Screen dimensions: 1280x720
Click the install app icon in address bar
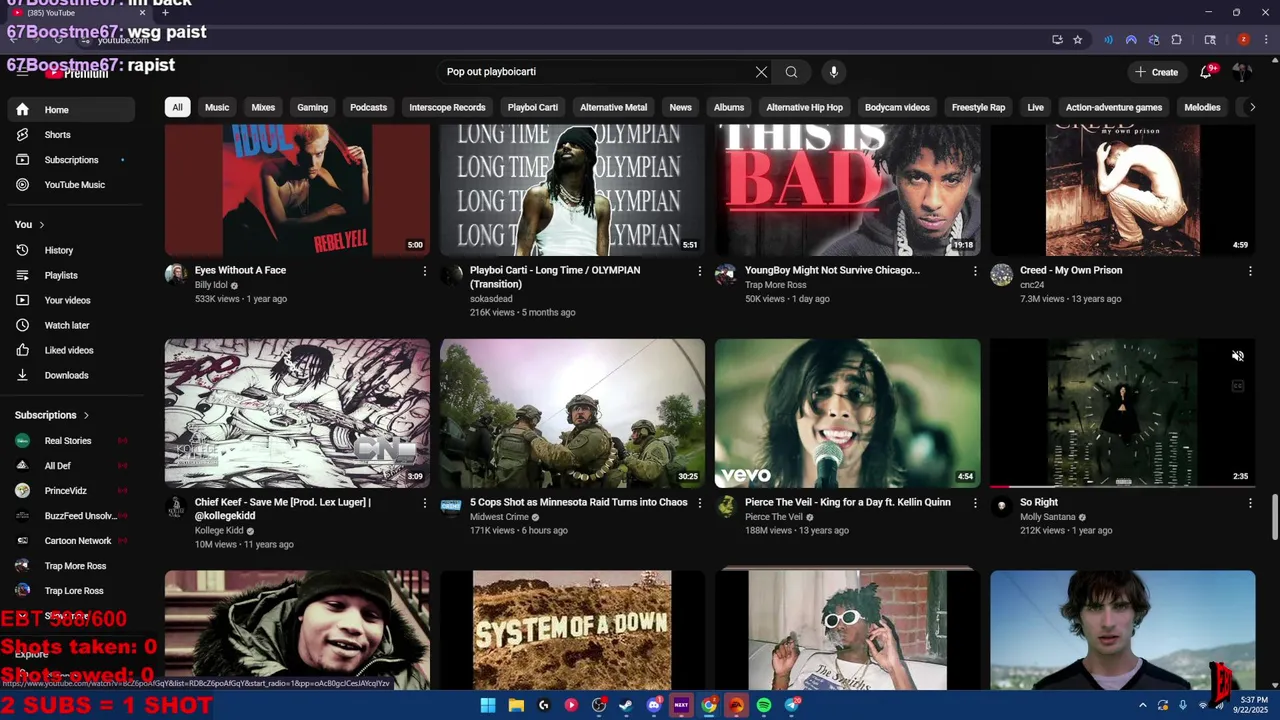click(x=1057, y=40)
